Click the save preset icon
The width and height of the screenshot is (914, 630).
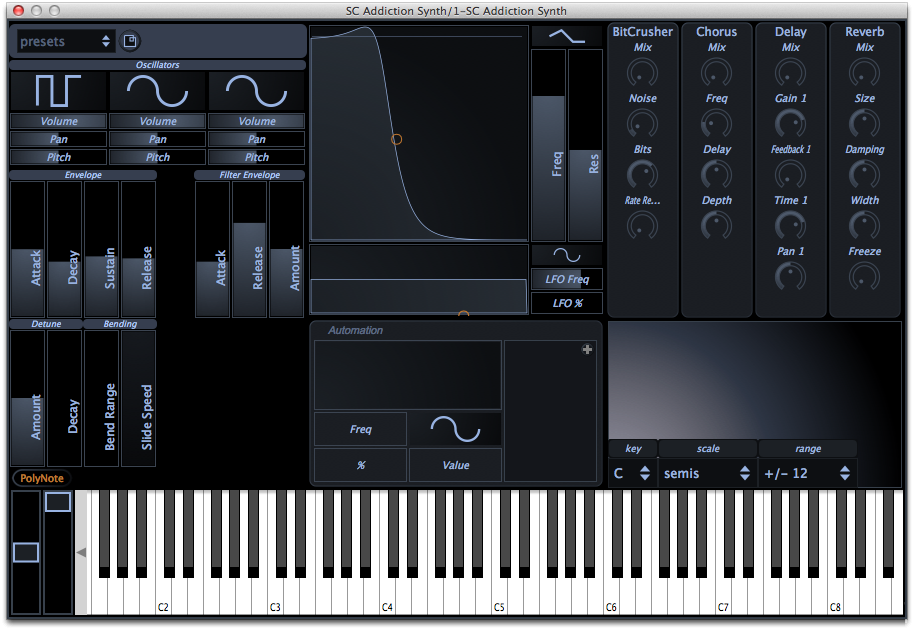[x=130, y=41]
